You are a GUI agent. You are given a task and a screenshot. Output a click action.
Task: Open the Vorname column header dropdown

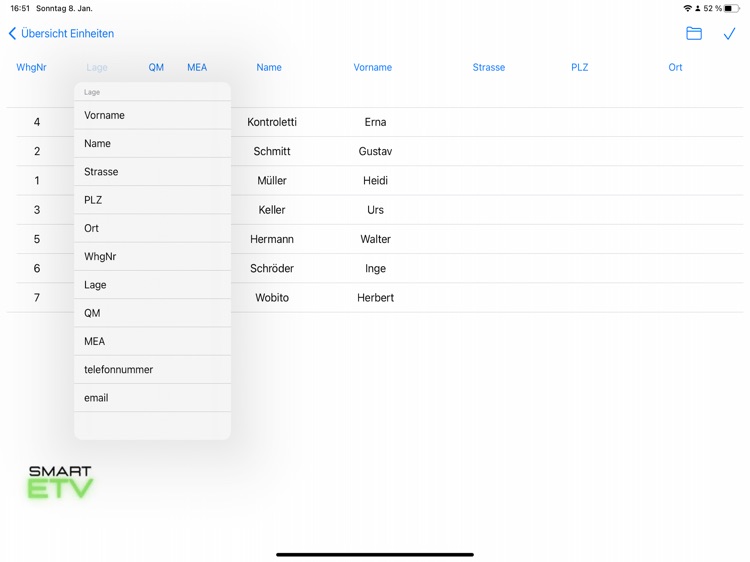pyautogui.click(x=373, y=67)
